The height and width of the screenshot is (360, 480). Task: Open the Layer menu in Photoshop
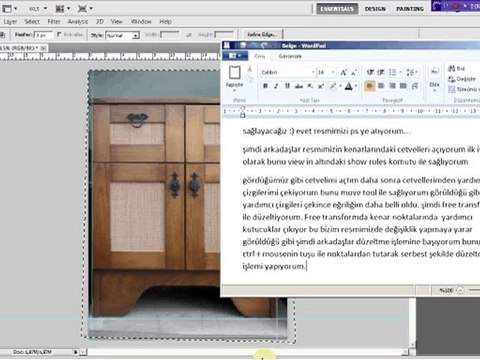tap(10, 22)
